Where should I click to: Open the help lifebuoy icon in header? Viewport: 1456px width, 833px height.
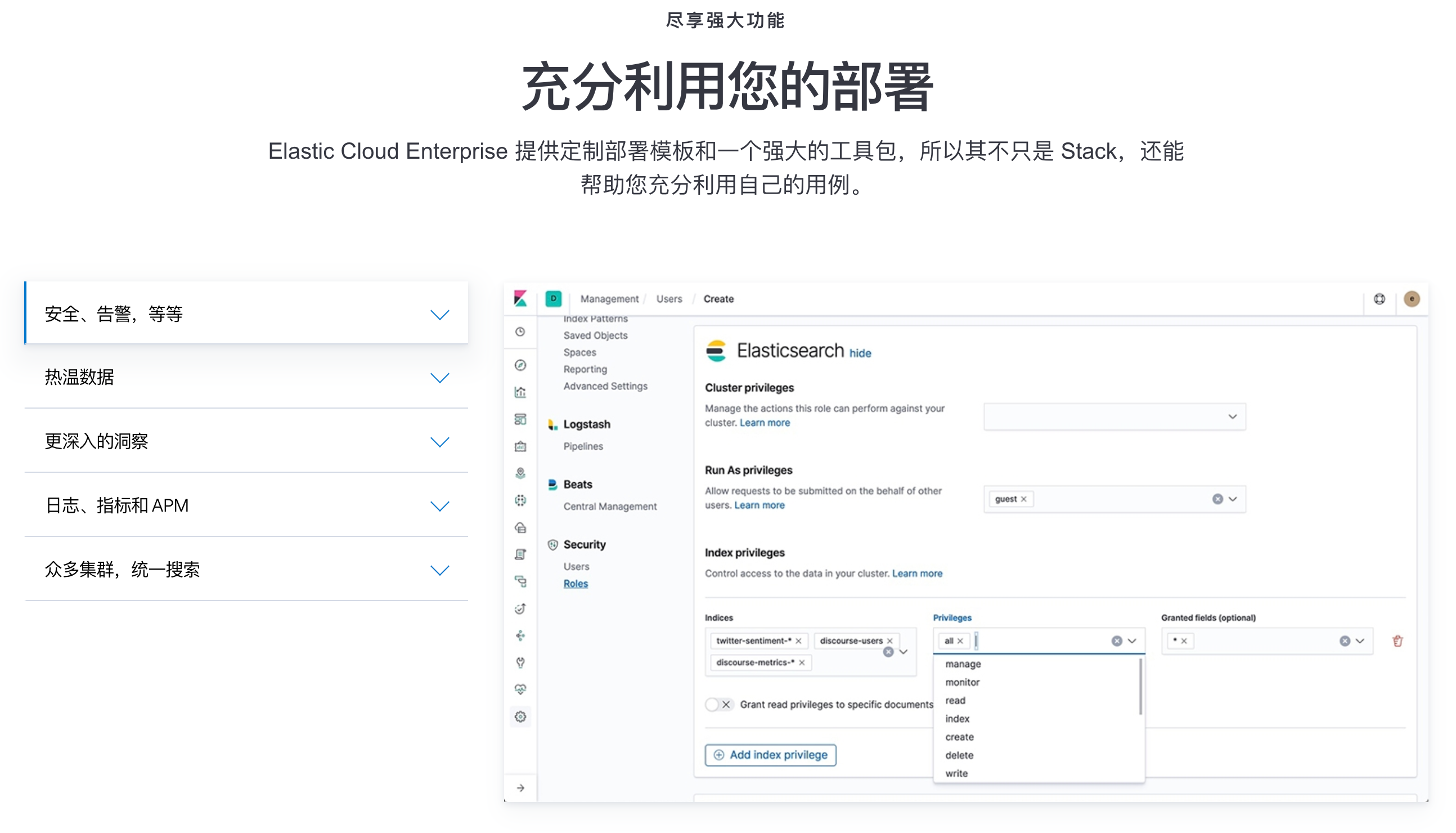1379,299
